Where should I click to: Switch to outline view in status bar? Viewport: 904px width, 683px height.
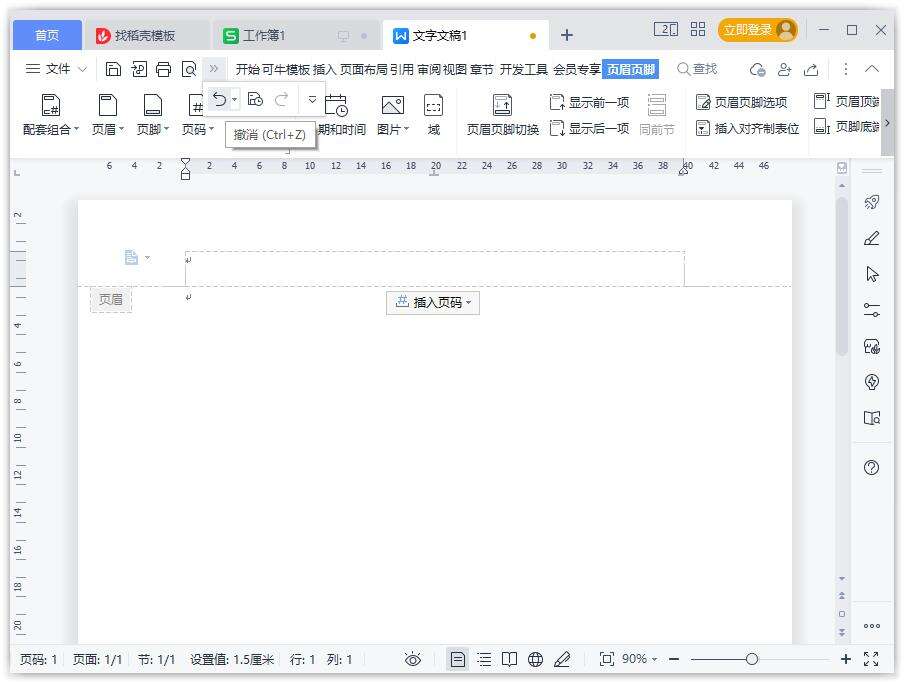click(484, 659)
